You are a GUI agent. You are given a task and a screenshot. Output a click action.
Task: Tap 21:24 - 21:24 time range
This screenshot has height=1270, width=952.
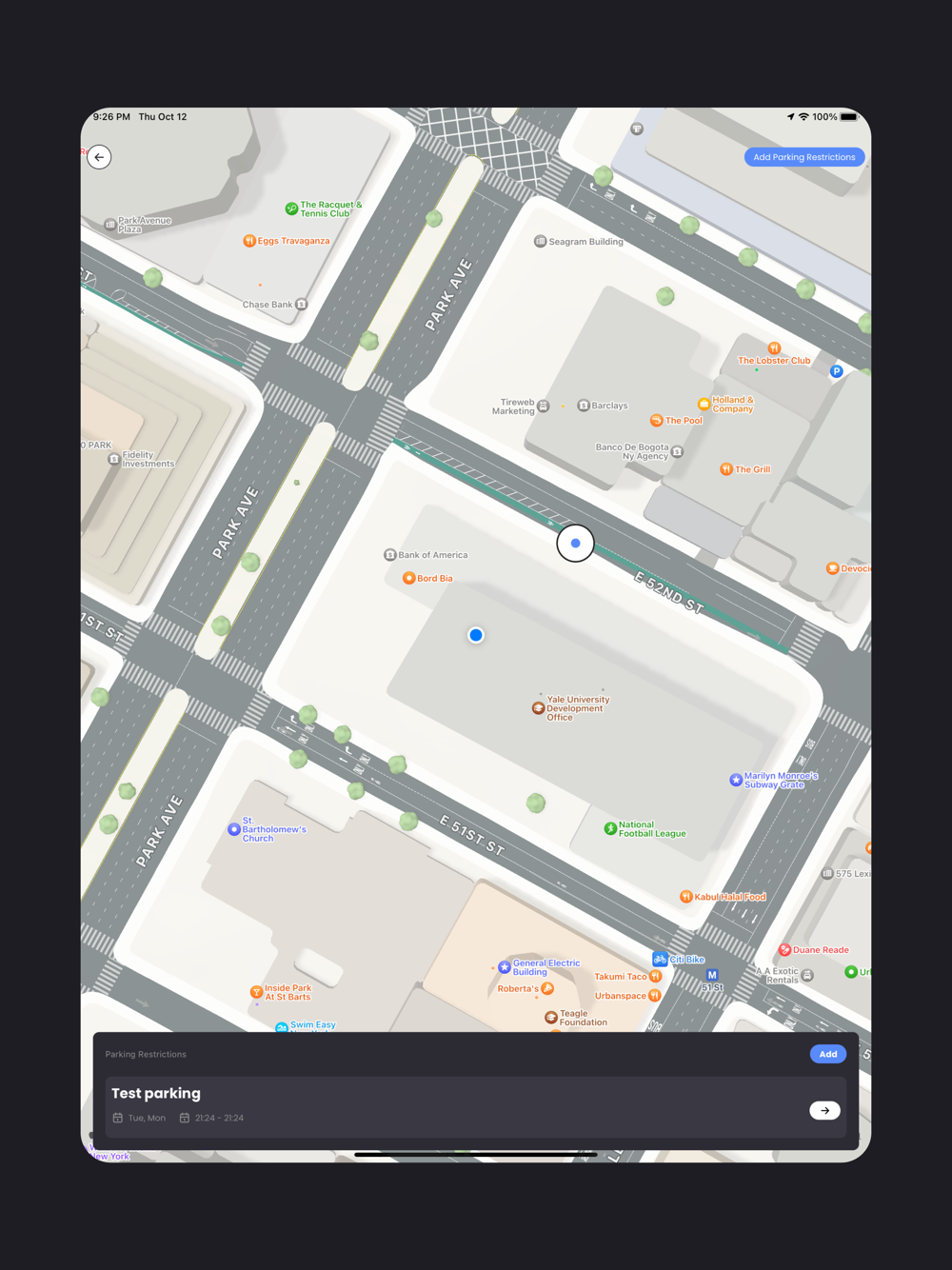tap(219, 1119)
